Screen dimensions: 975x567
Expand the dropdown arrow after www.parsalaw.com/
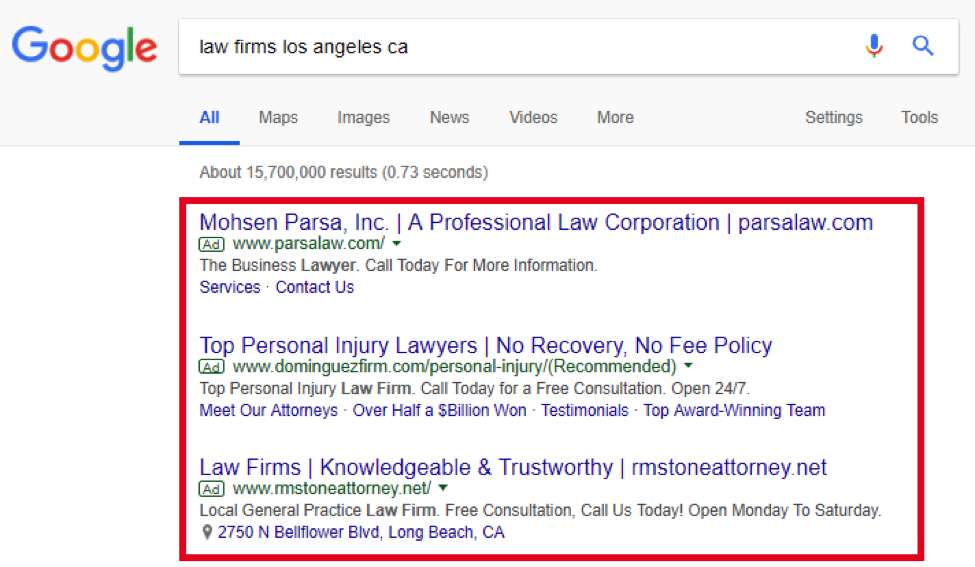(x=397, y=244)
